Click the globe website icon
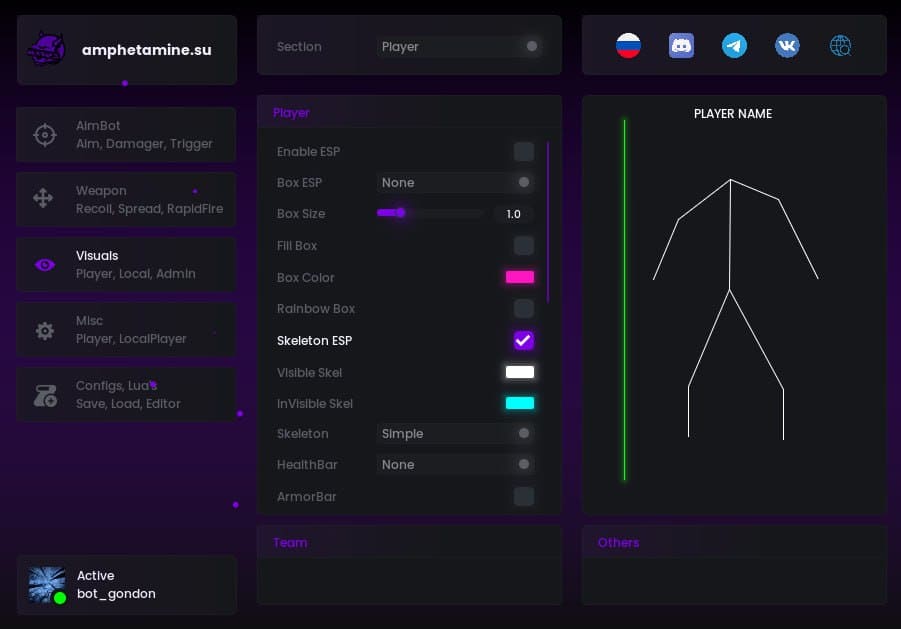Viewport: 901px width, 629px height. [840, 45]
